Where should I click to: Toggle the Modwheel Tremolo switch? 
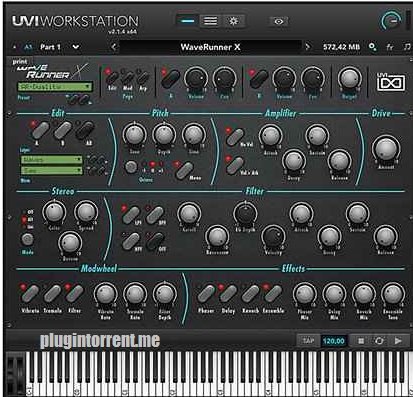pyautogui.click(x=52, y=293)
